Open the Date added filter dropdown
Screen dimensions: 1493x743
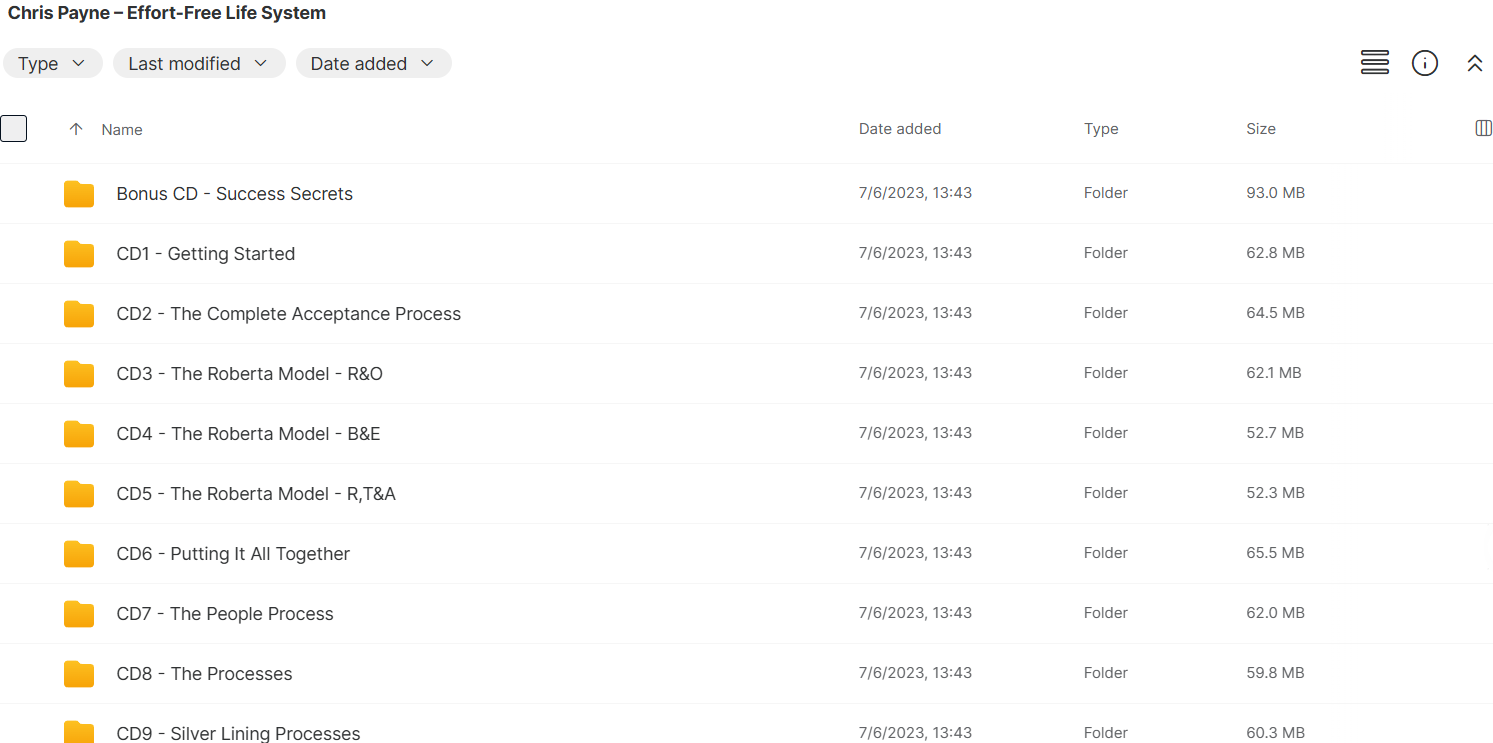tap(373, 63)
